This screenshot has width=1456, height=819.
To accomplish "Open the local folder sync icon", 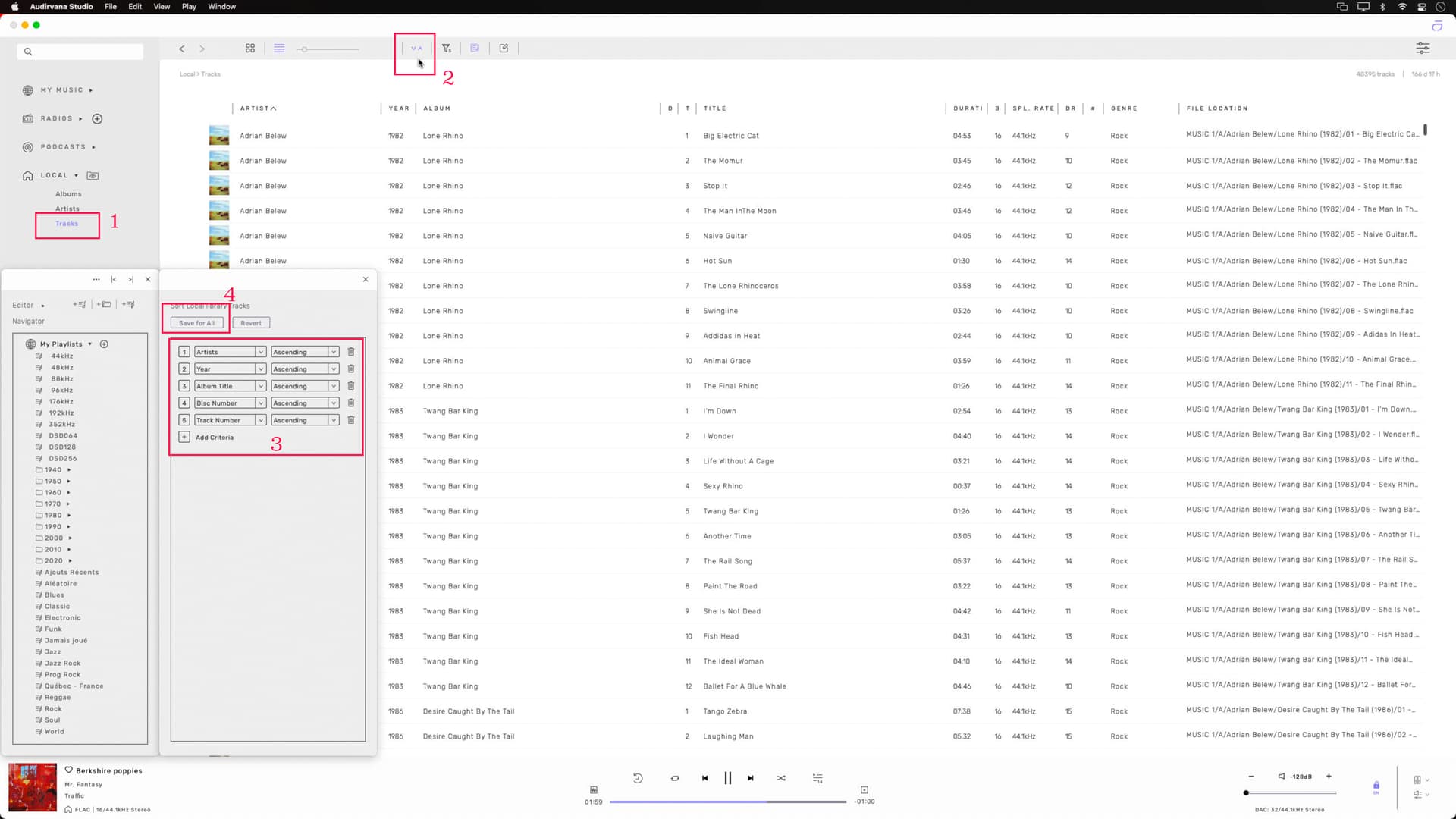I will pyautogui.click(x=93, y=175).
